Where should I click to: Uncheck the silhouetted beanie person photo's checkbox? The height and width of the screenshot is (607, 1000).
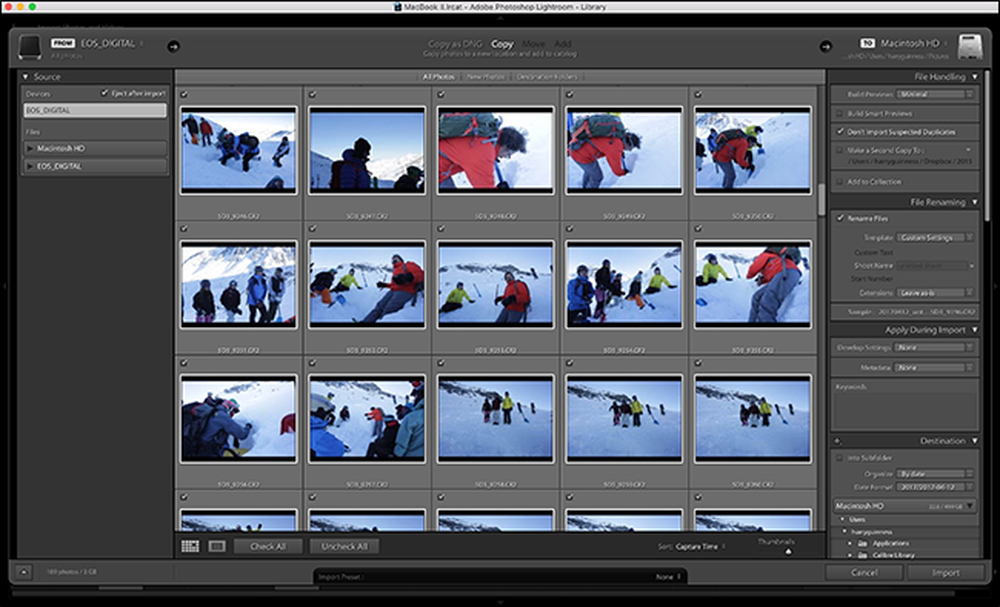(x=312, y=94)
